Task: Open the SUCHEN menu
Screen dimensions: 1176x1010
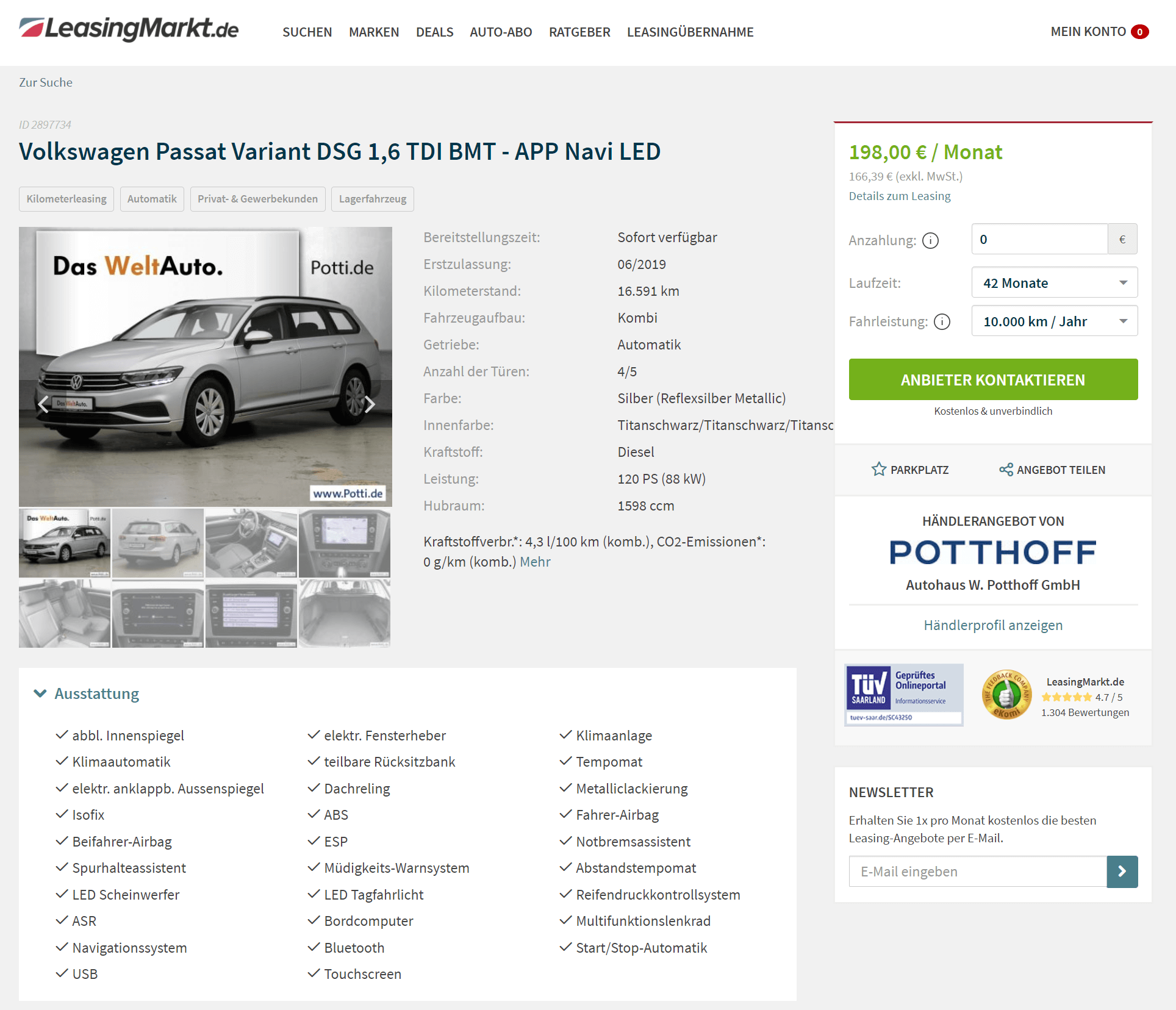Action: 307,32
